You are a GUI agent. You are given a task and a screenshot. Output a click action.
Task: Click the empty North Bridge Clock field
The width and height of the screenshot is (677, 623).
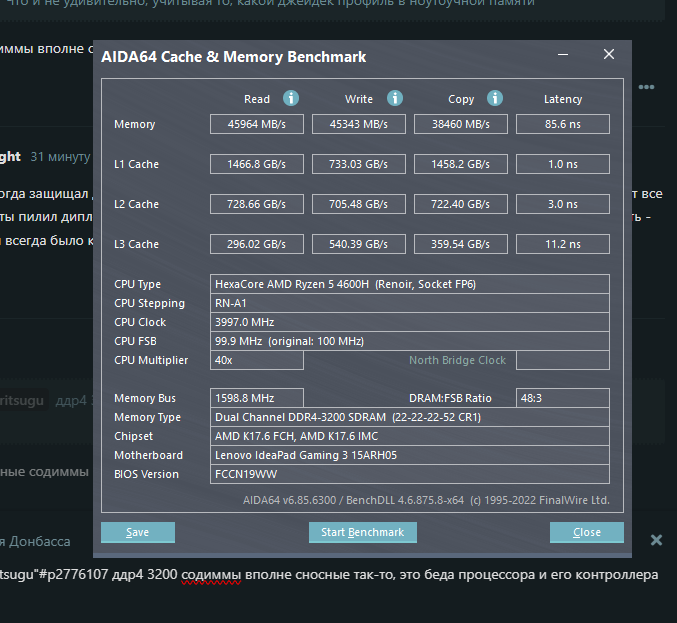[x=563, y=360]
